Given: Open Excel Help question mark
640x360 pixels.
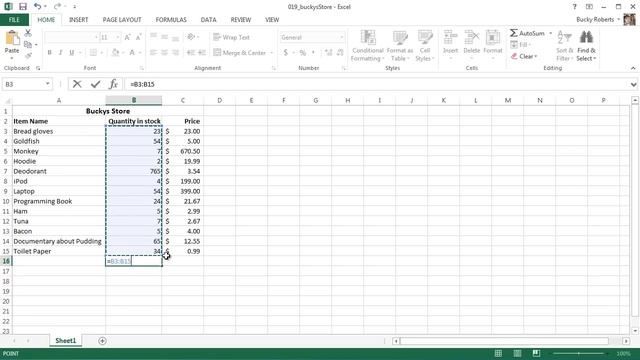Looking at the screenshot, I should (574, 7).
